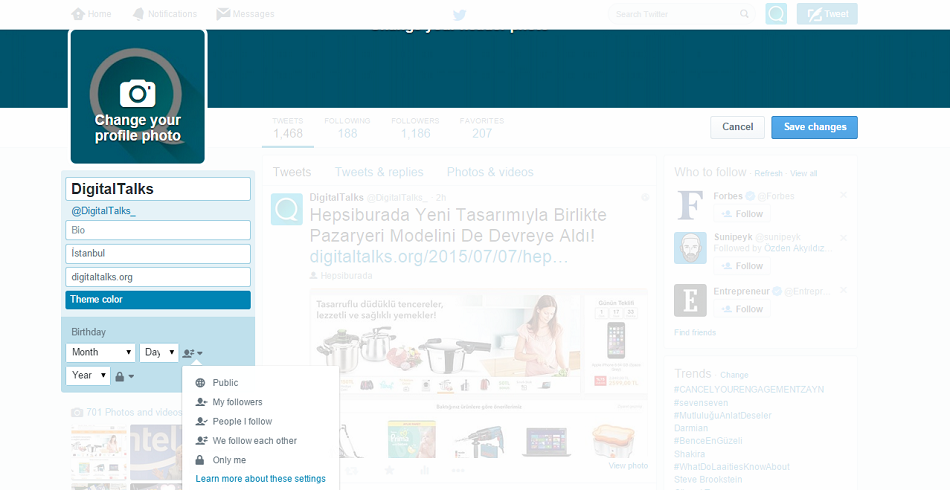The width and height of the screenshot is (950, 490).
Task: Open month/day visibility people-icon dropdown
Action: click(x=193, y=353)
